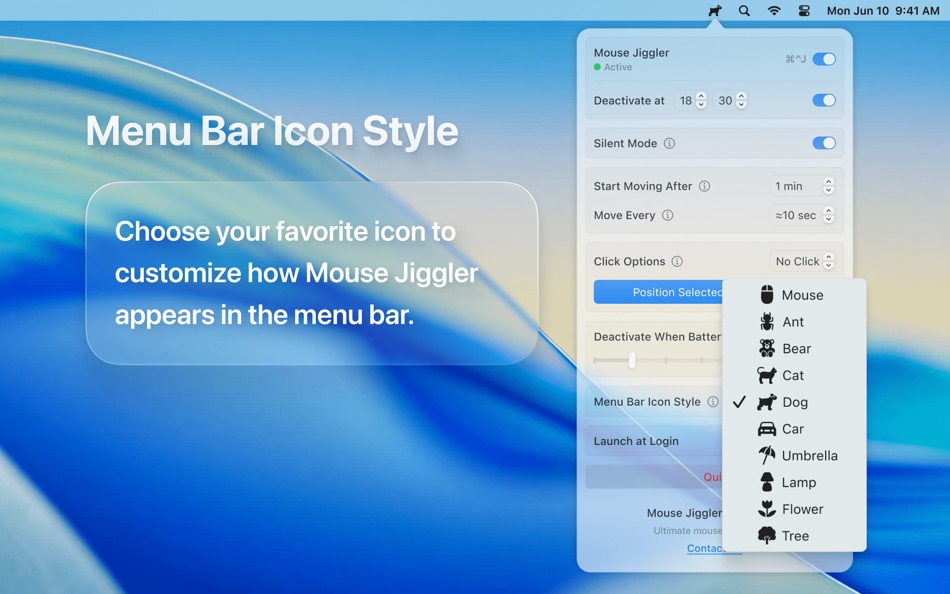
Task: Toggle the Deactivate at switch
Action: (824, 101)
